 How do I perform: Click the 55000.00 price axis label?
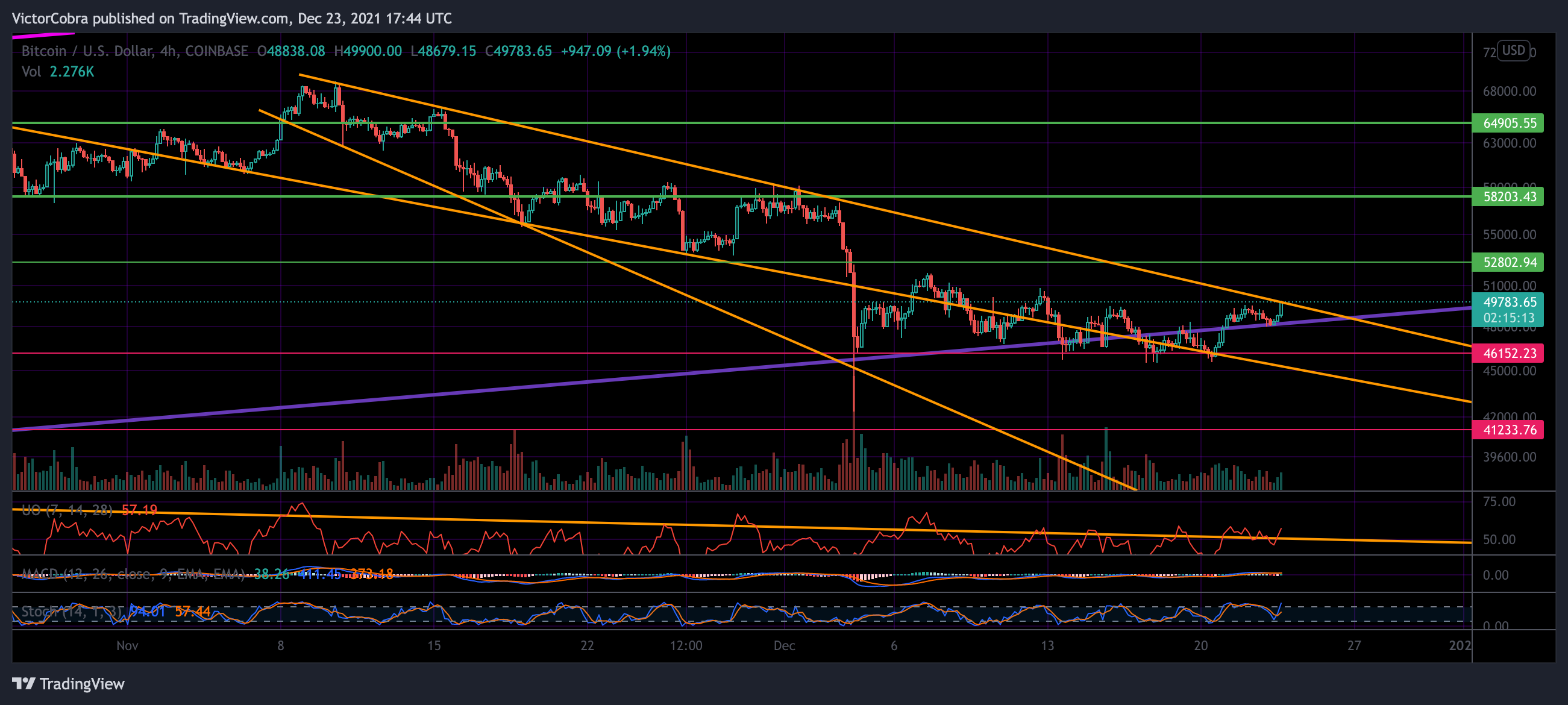(x=1510, y=234)
